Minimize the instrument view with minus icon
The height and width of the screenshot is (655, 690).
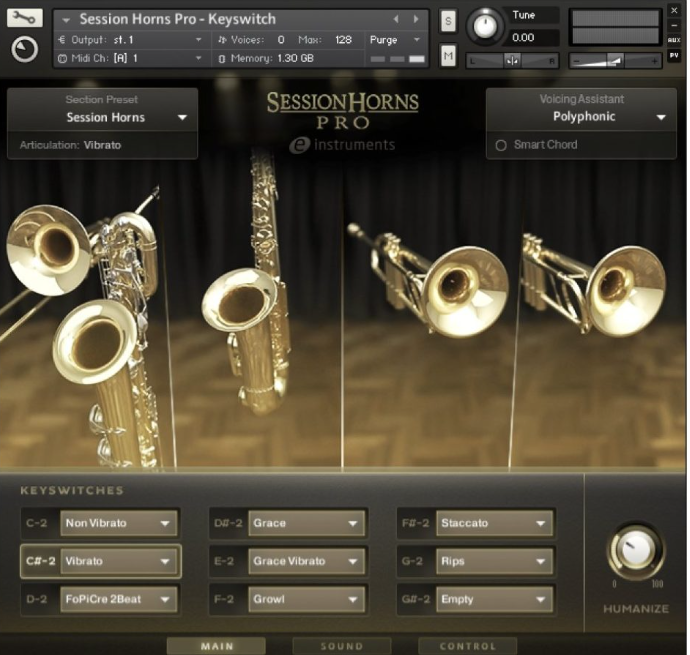coord(674,26)
